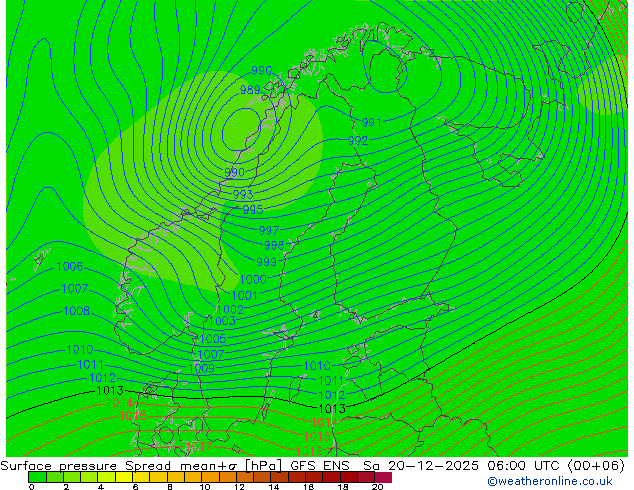The image size is (634, 490).
Task: Select the 991 isobar label
Action: click(371, 122)
